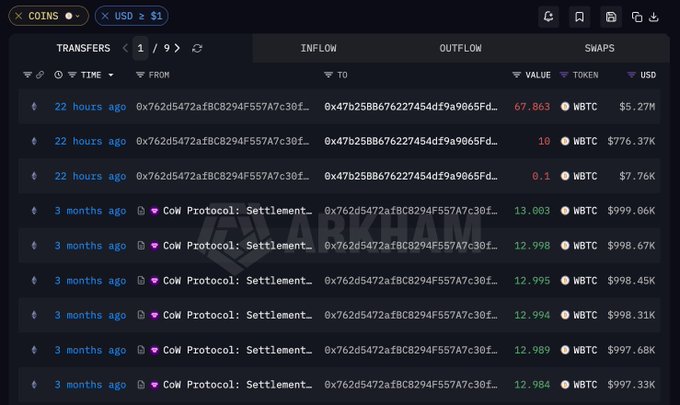Open the INFLOW tab

[318, 48]
